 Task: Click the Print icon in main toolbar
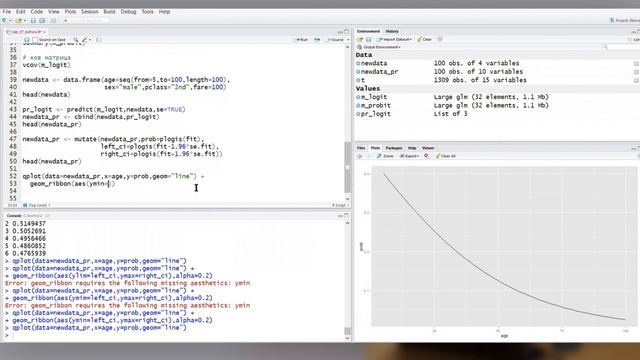point(53,20)
